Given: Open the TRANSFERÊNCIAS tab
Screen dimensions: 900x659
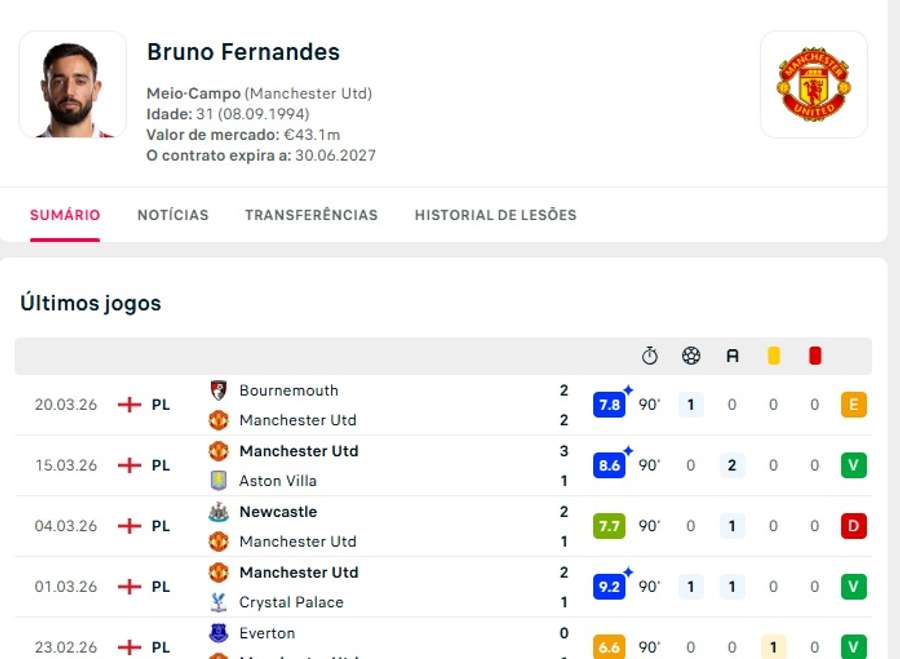Looking at the screenshot, I should [311, 214].
